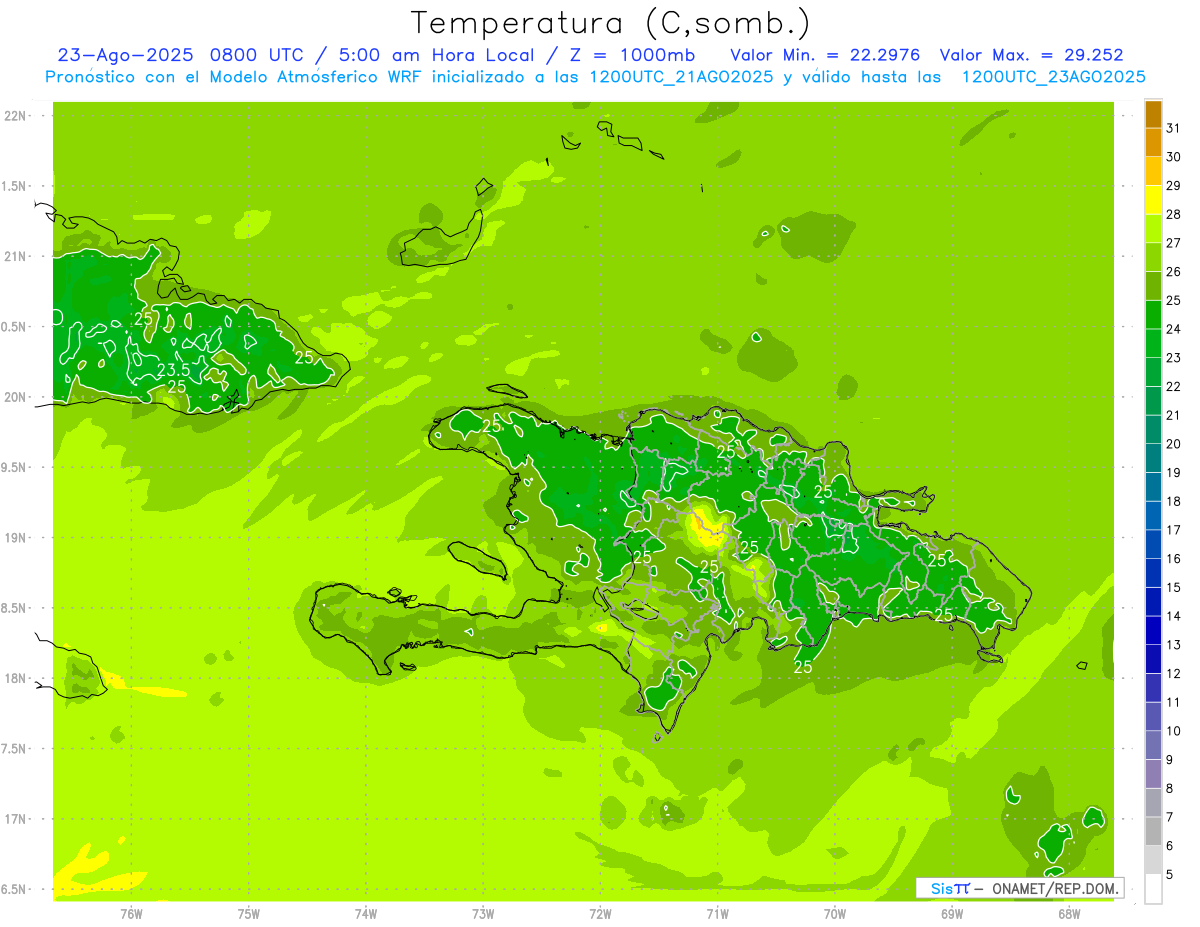Click the 'Valor Max. = 29.252' value
The width and height of the screenshot is (1200, 927).
[1030, 55]
